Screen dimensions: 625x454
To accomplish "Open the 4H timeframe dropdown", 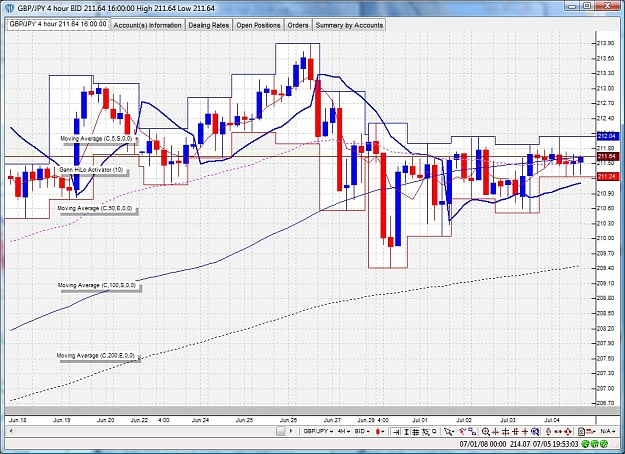I will click(x=344, y=431).
